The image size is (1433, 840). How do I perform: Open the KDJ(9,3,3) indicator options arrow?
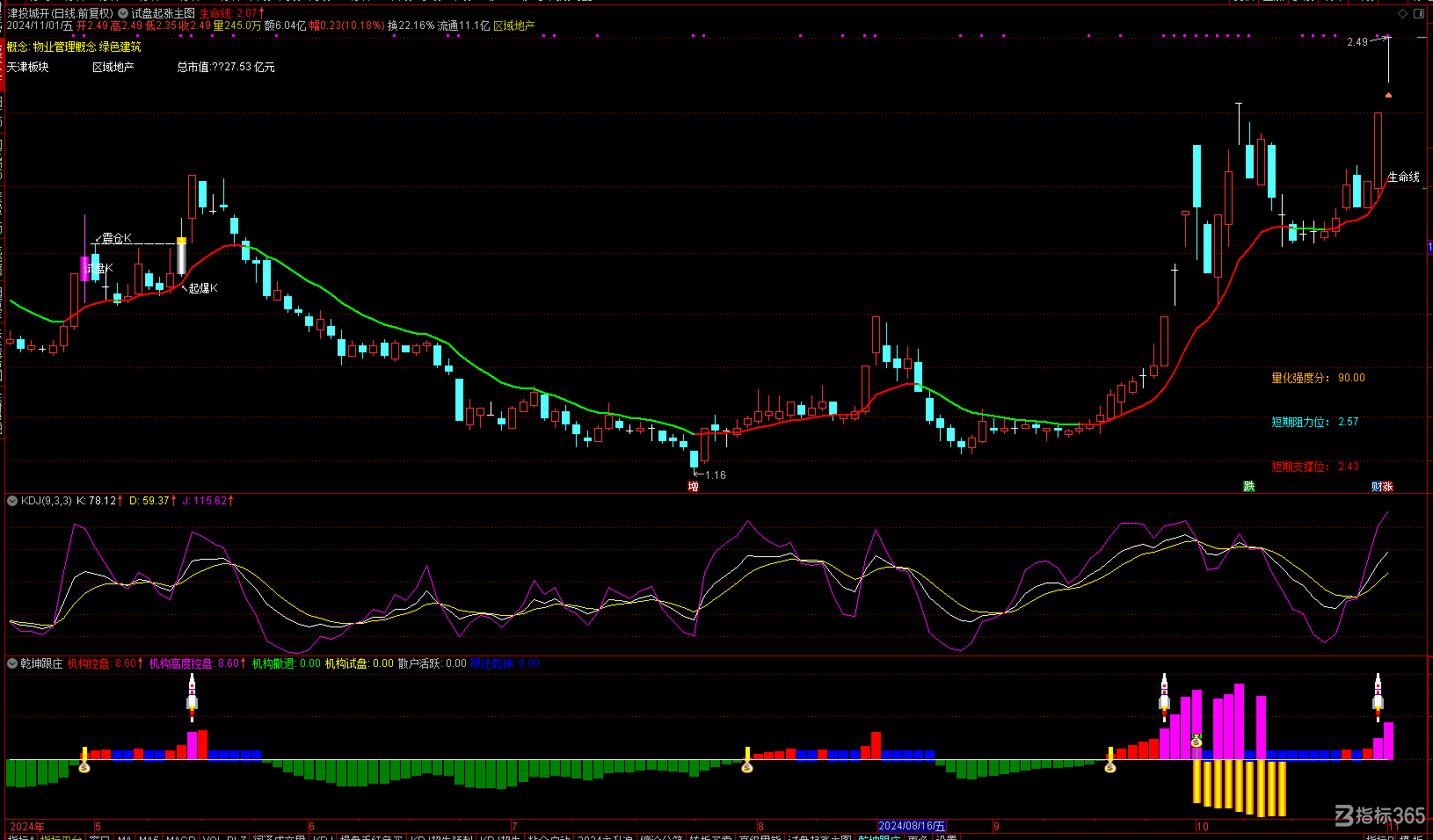click(12, 501)
